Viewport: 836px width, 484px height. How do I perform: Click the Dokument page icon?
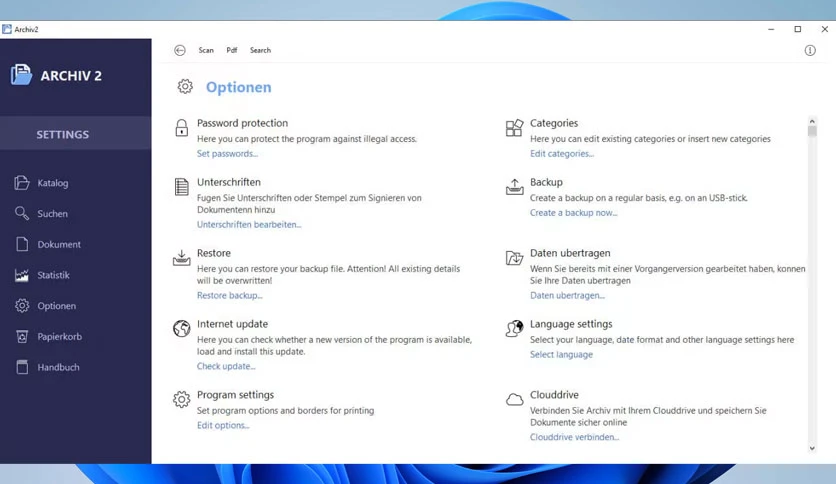[x=22, y=244]
